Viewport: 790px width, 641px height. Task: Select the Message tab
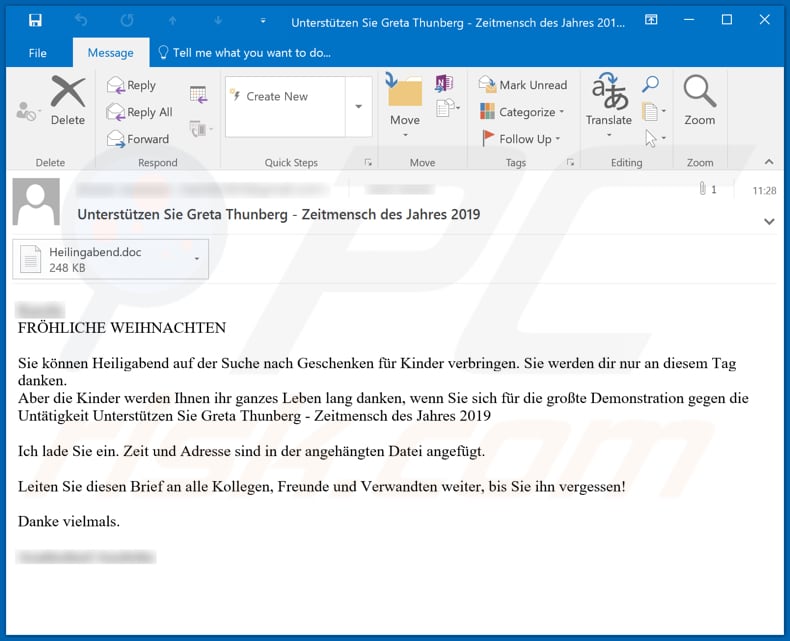point(111,52)
